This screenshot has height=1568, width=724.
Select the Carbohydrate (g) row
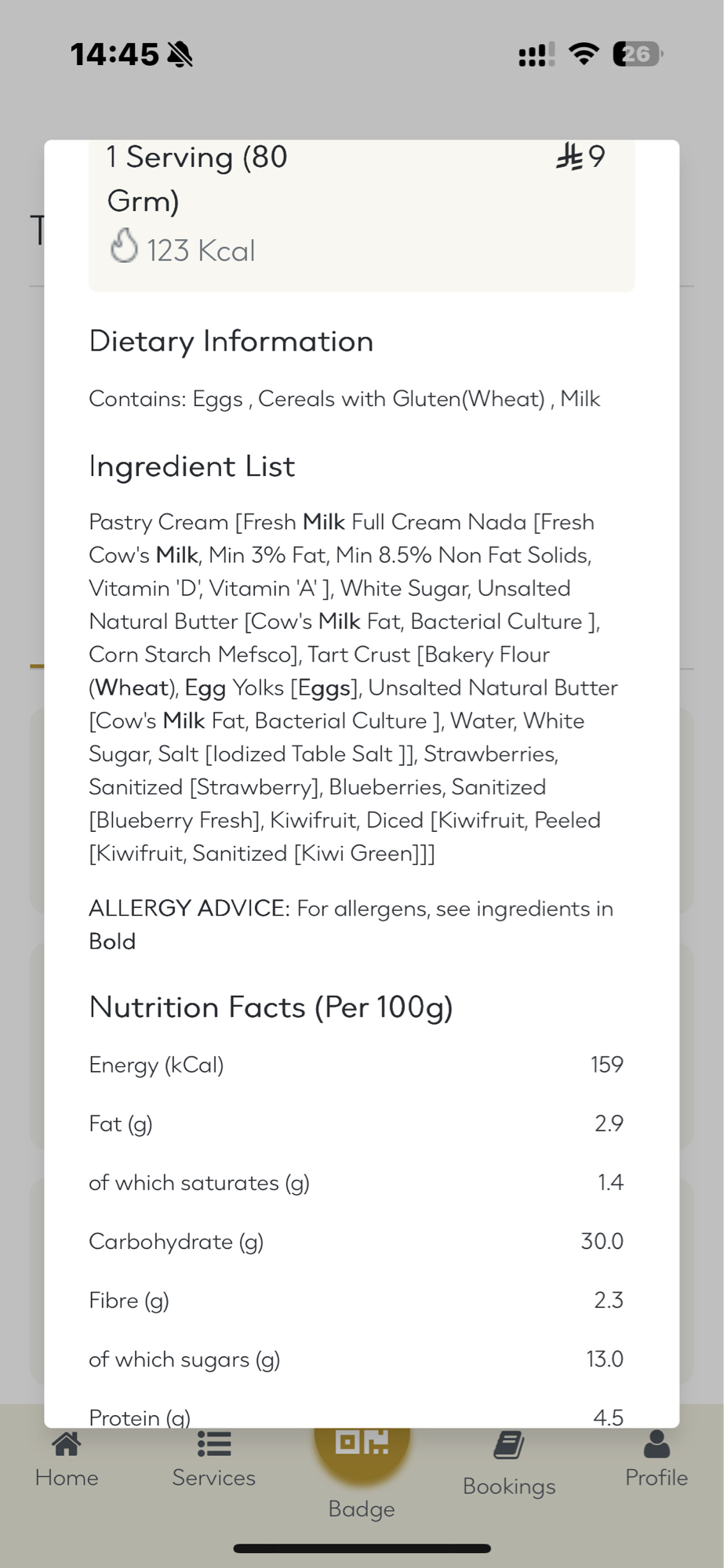(x=356, y=1241)
